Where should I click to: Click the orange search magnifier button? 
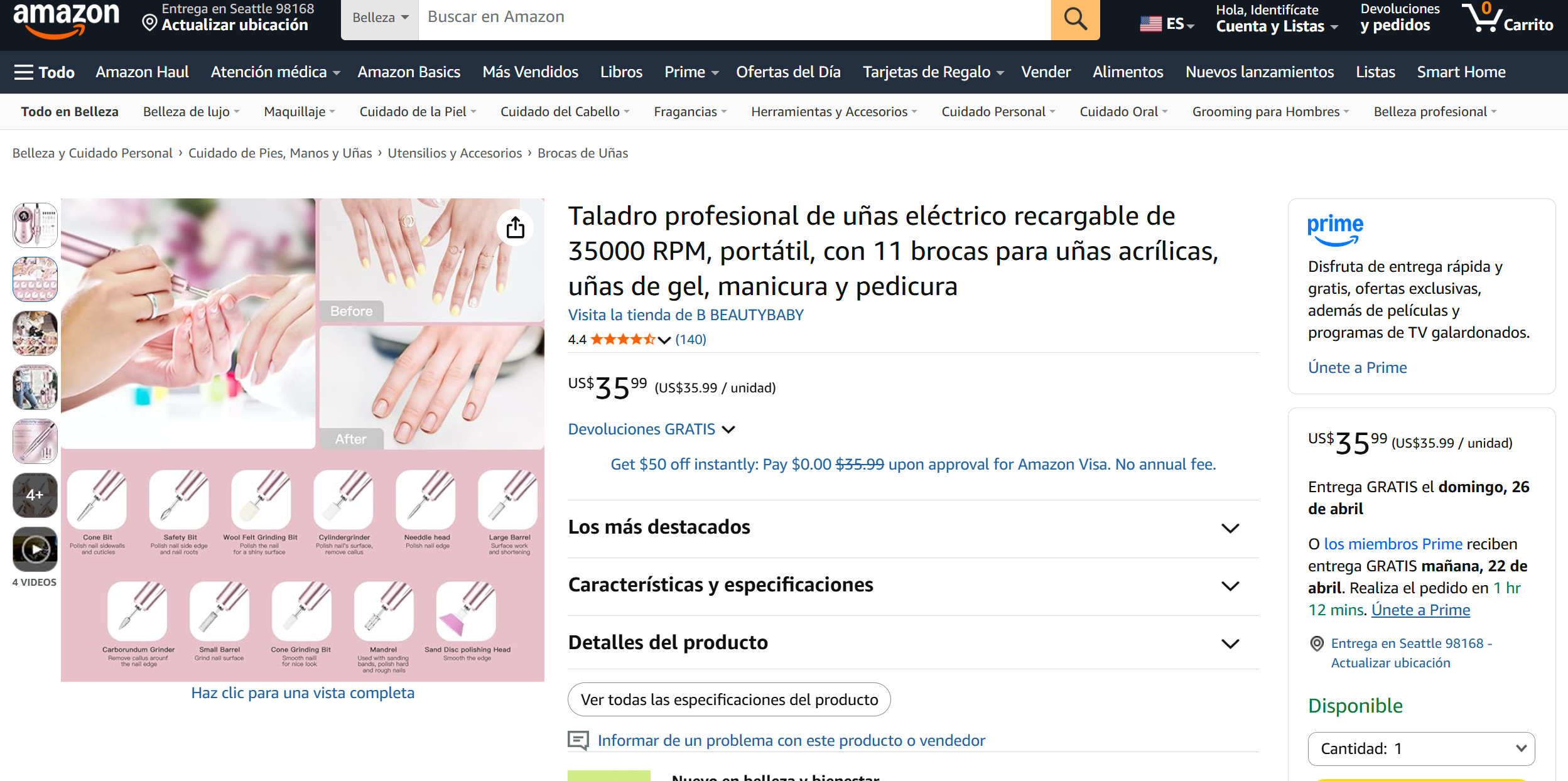(1075, 19)
